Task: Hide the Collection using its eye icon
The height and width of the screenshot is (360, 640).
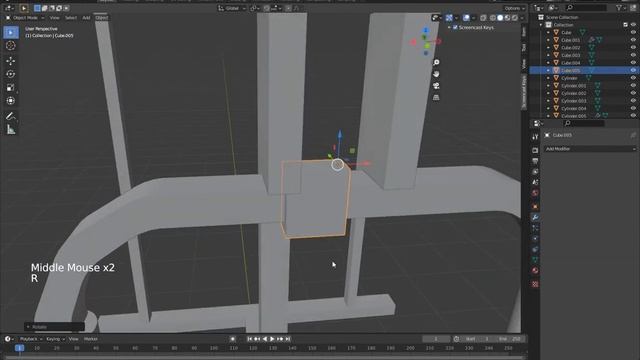Action: click(x=633, y=25)
